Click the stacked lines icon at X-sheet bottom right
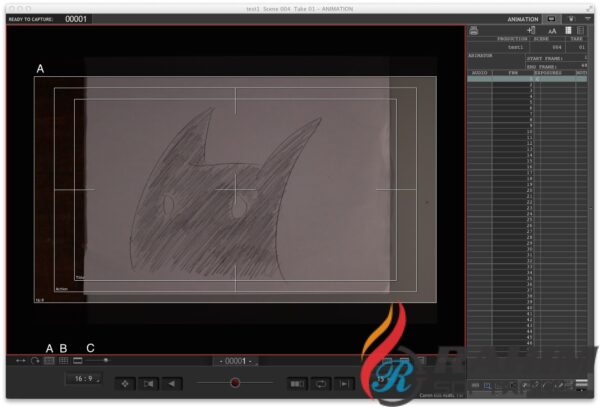The width and height of the screenshot is (600, 407). [581, 384]
